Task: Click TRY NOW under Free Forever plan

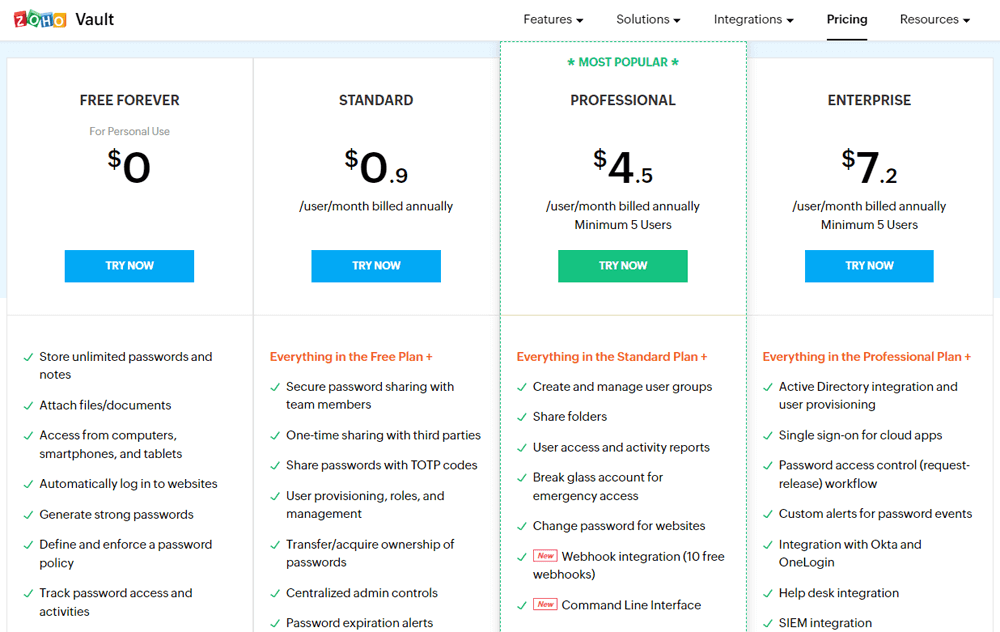Action: click(x=129, y=266)
